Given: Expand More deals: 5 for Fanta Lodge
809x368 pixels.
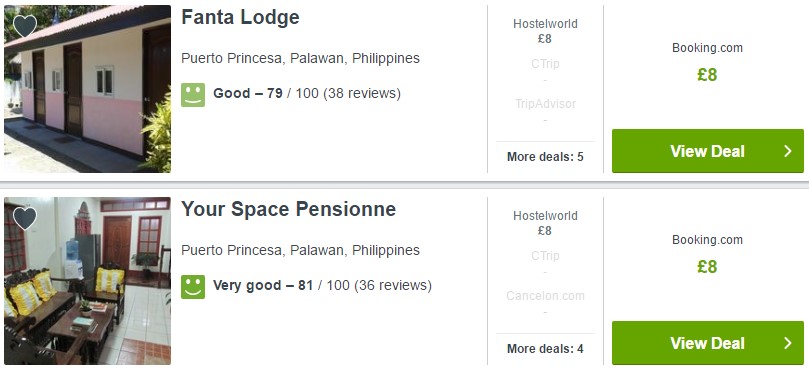Looking at the screenshot, I should tap(545, 157).
